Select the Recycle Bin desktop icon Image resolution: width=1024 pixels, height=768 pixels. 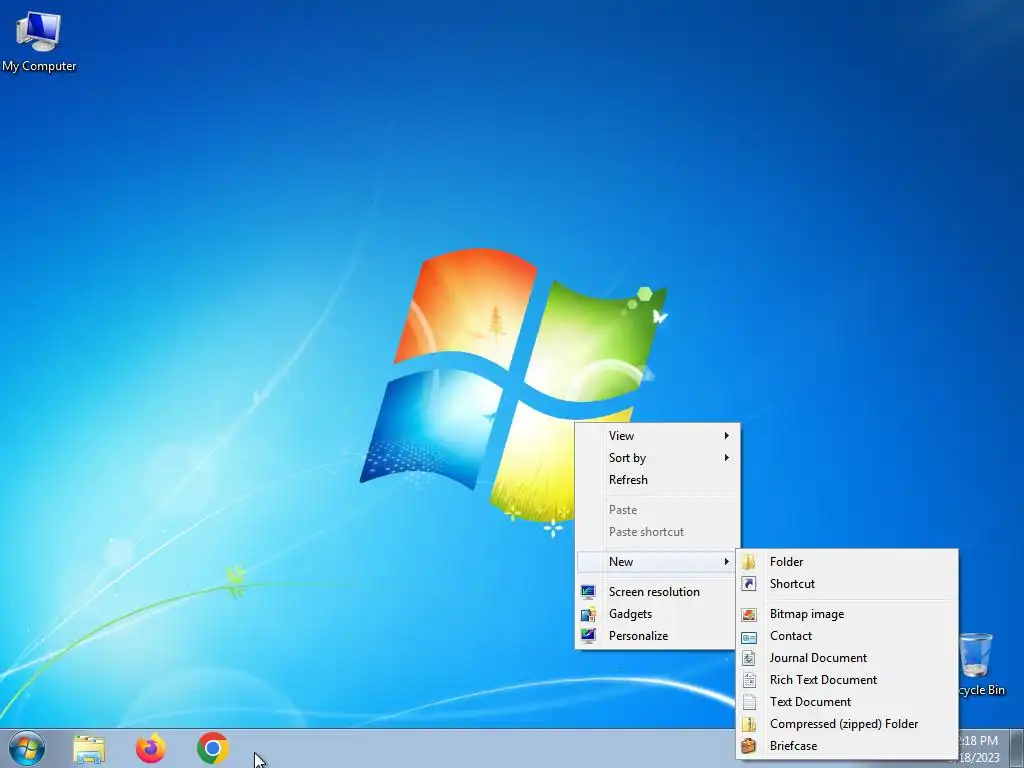[982, 664]
